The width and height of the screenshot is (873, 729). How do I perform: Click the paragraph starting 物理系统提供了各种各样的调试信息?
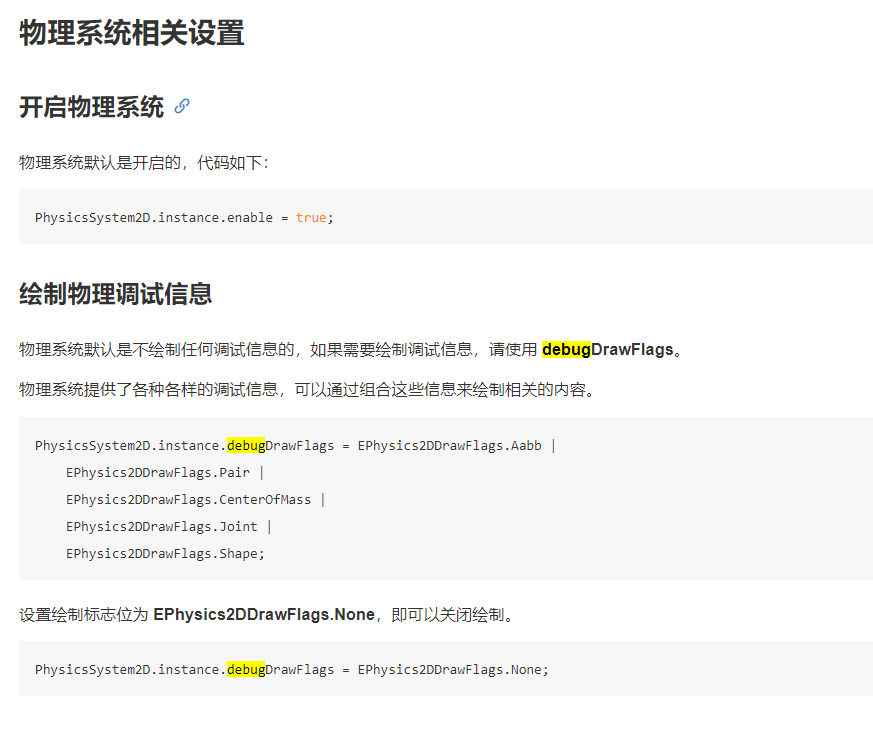(x=308, y=389)
